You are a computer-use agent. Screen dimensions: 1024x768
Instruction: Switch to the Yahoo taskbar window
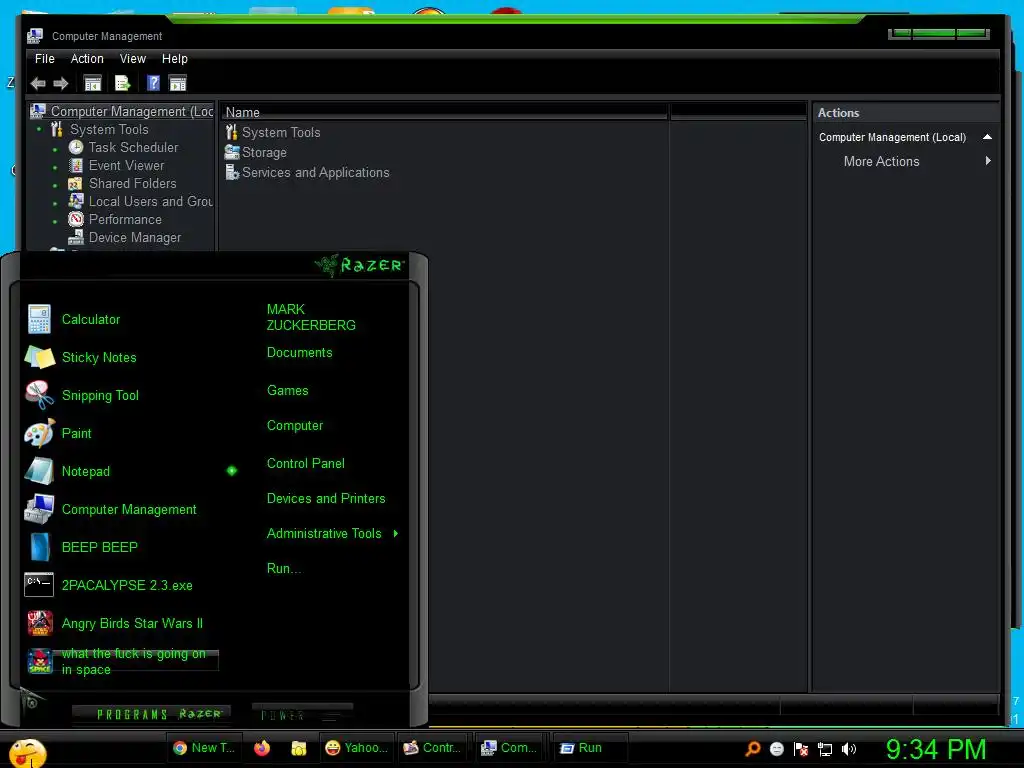pos(357,748)
